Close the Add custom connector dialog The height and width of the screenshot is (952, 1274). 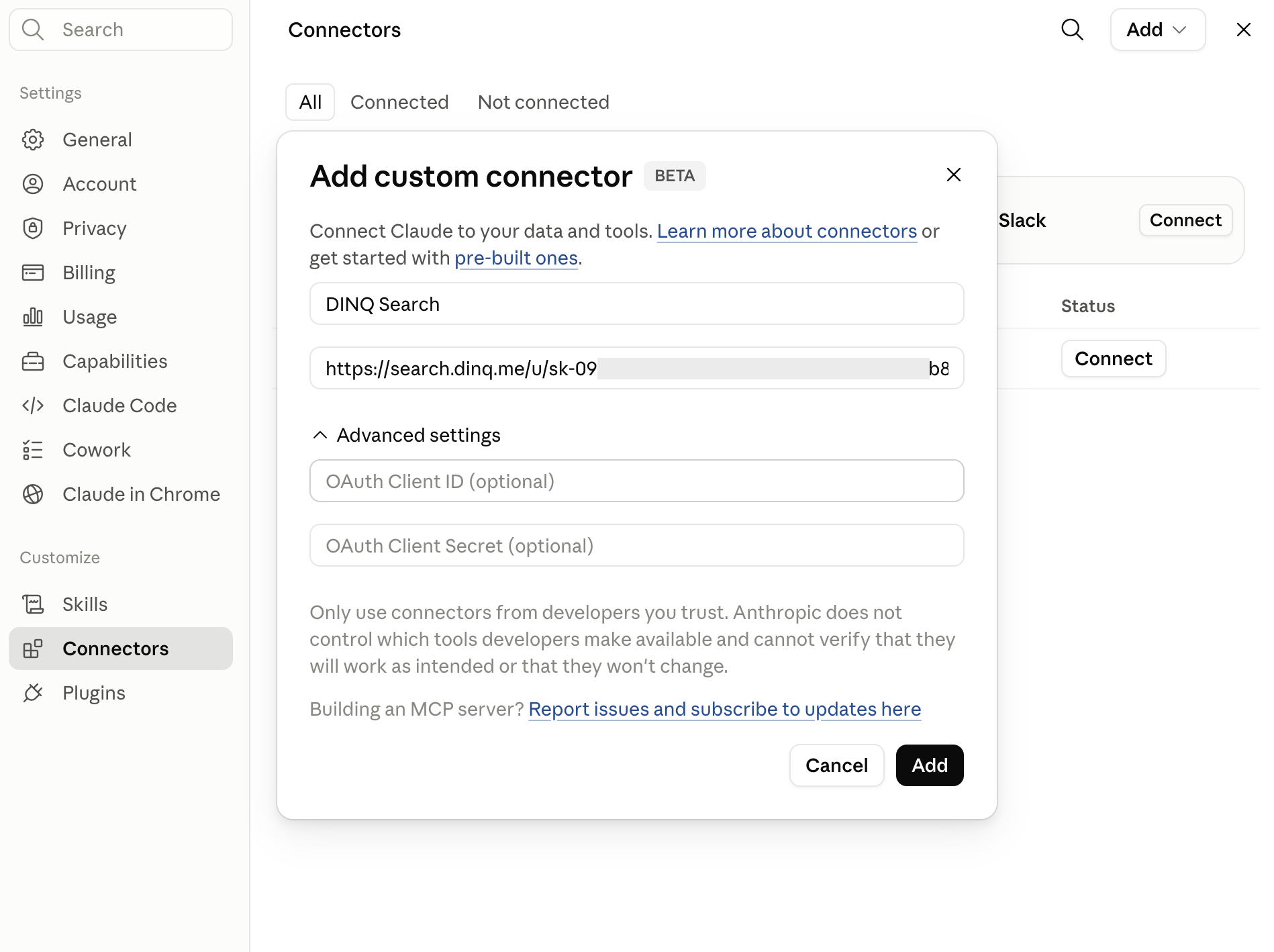click(953, 175)
